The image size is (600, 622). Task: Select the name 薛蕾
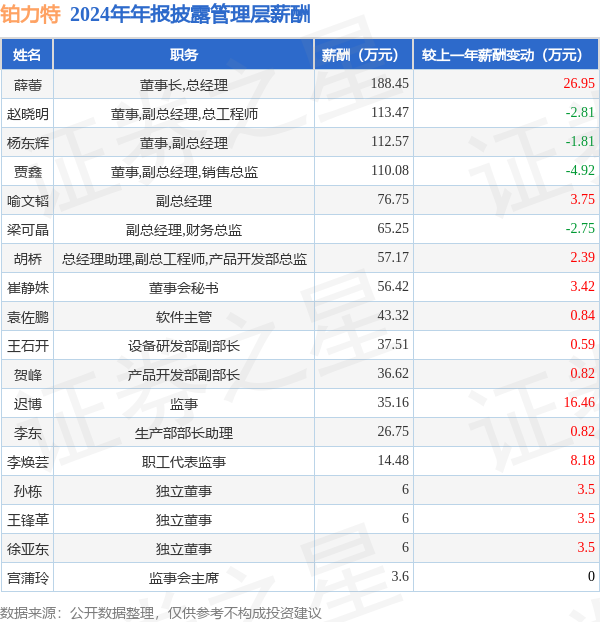pos(27,85)
